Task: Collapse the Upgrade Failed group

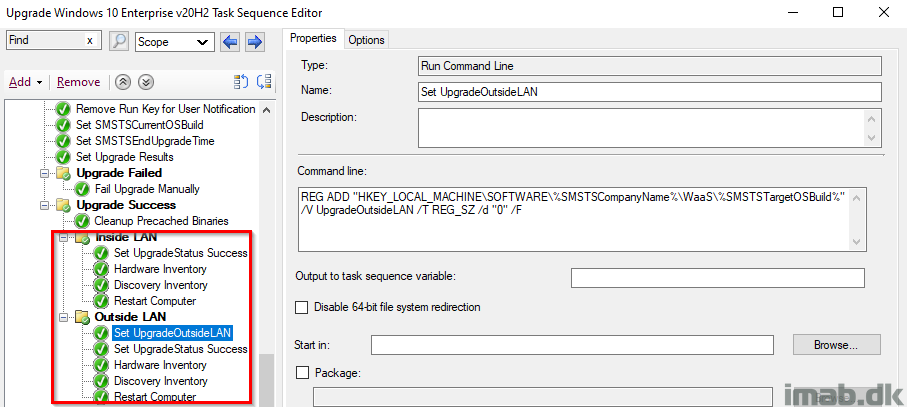Action: 44,173
